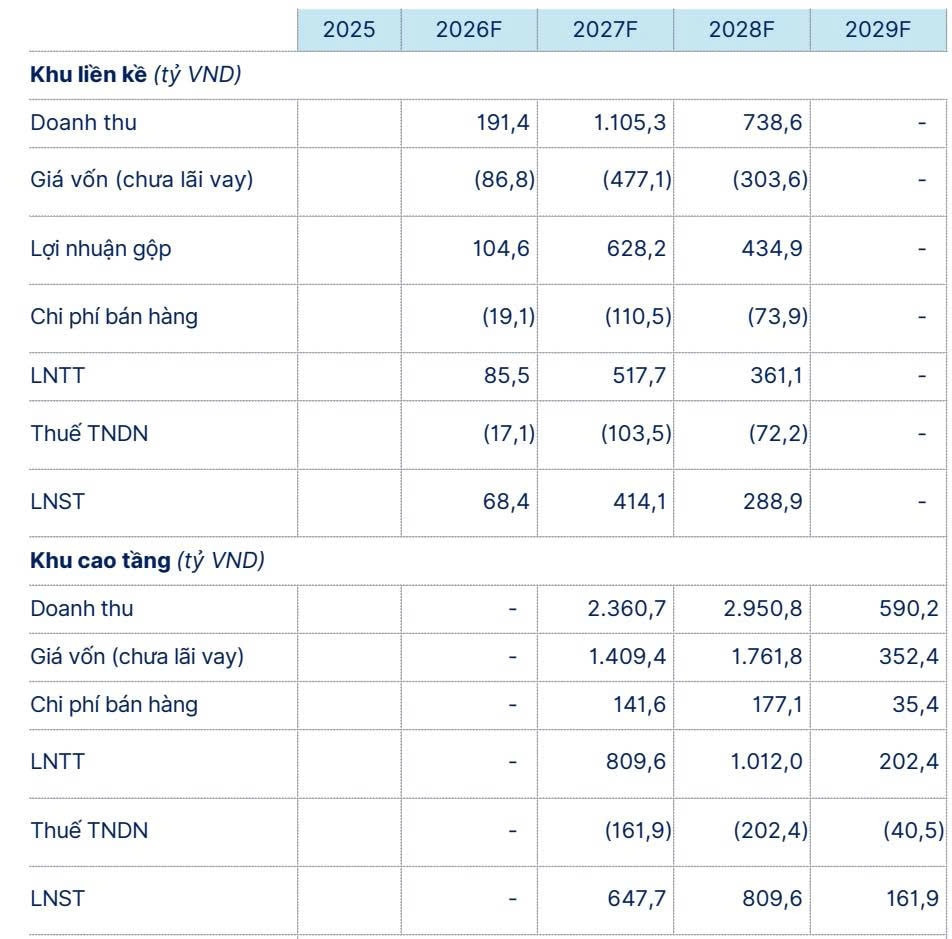Click Khu cao tầng revenue cell 2.950,8

coord(762,609)
